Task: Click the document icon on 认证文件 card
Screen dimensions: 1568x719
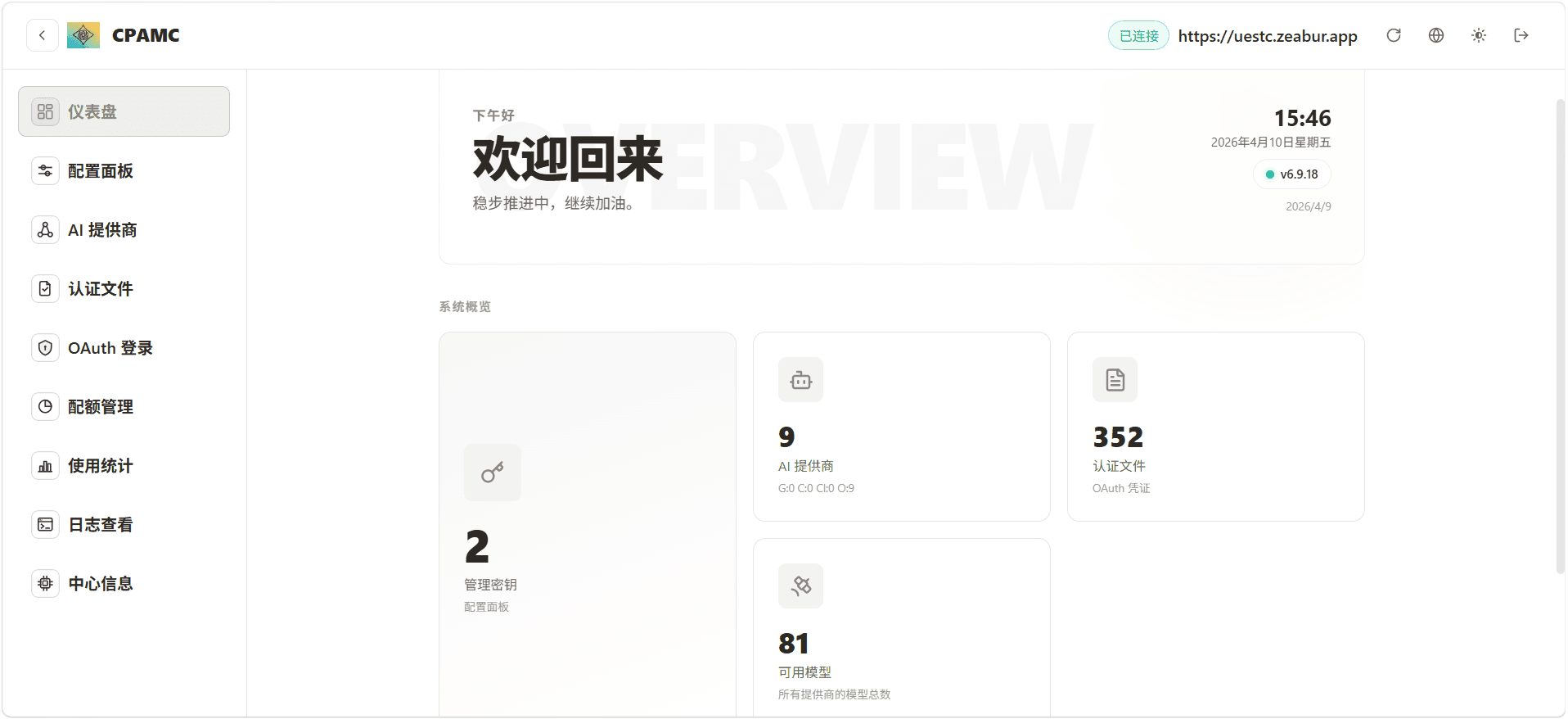Action: 1115,379
